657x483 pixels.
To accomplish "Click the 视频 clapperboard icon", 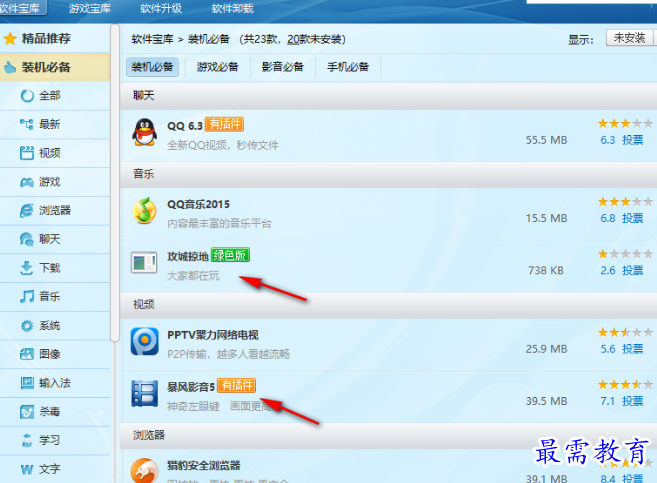I will (x=27, y=153).
